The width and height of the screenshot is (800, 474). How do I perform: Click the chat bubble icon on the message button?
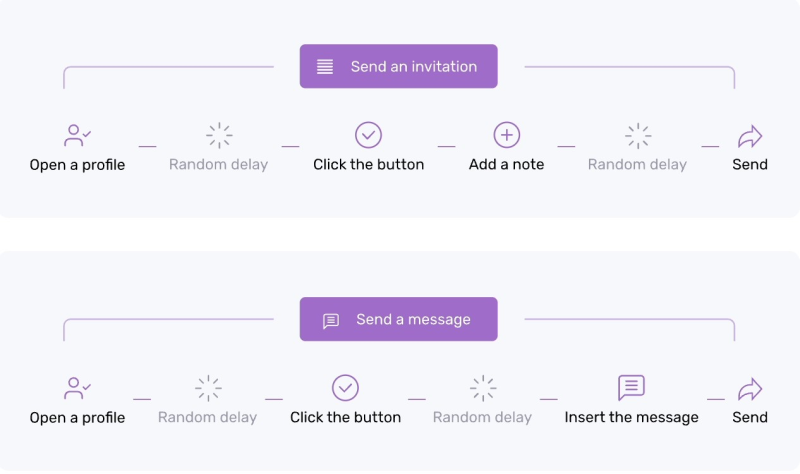pyautogui.click(x=331, y=321)
